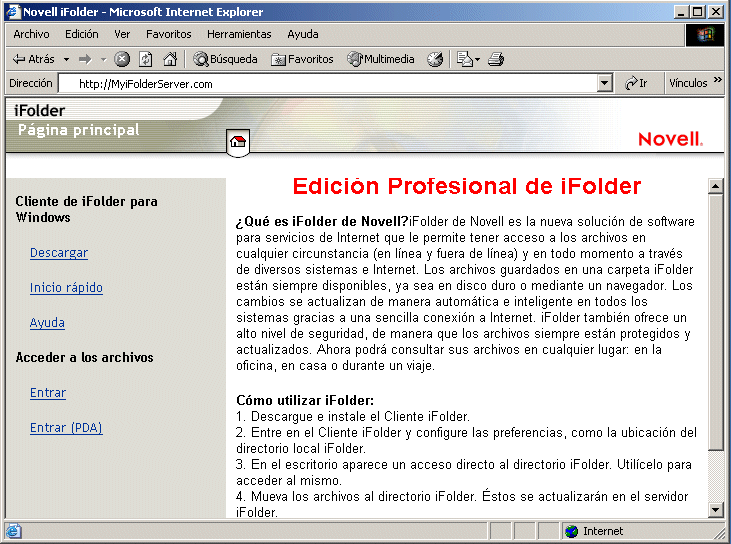Click the Mail toolbar icon
Viewport: 731px width, 544px height.
pyautogui.click(x=464, y=59)
